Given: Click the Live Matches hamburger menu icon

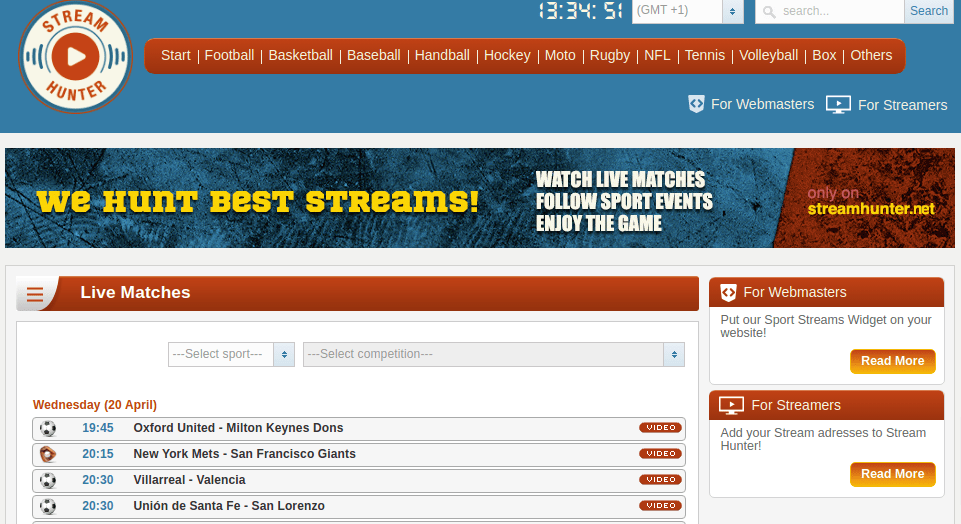Looking at the screenshot, I should pyautogui.click(x=35, y=294).
